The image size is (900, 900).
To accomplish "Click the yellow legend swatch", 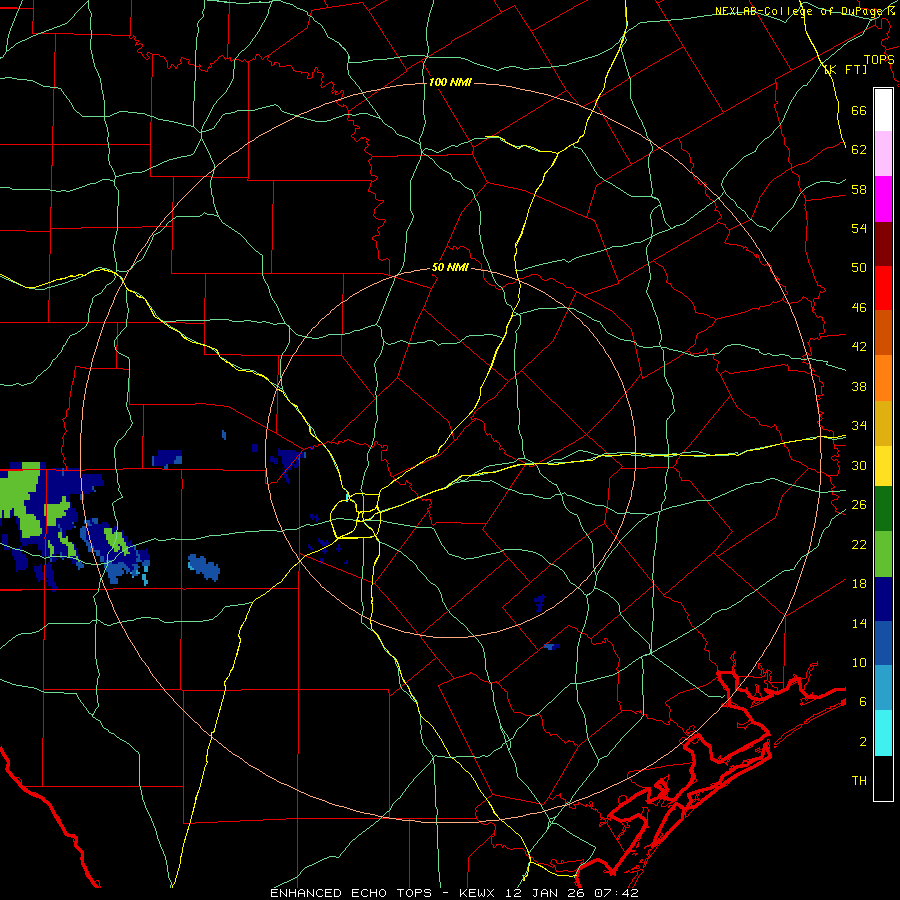I will pyautogui.click(x=883, y=466).
